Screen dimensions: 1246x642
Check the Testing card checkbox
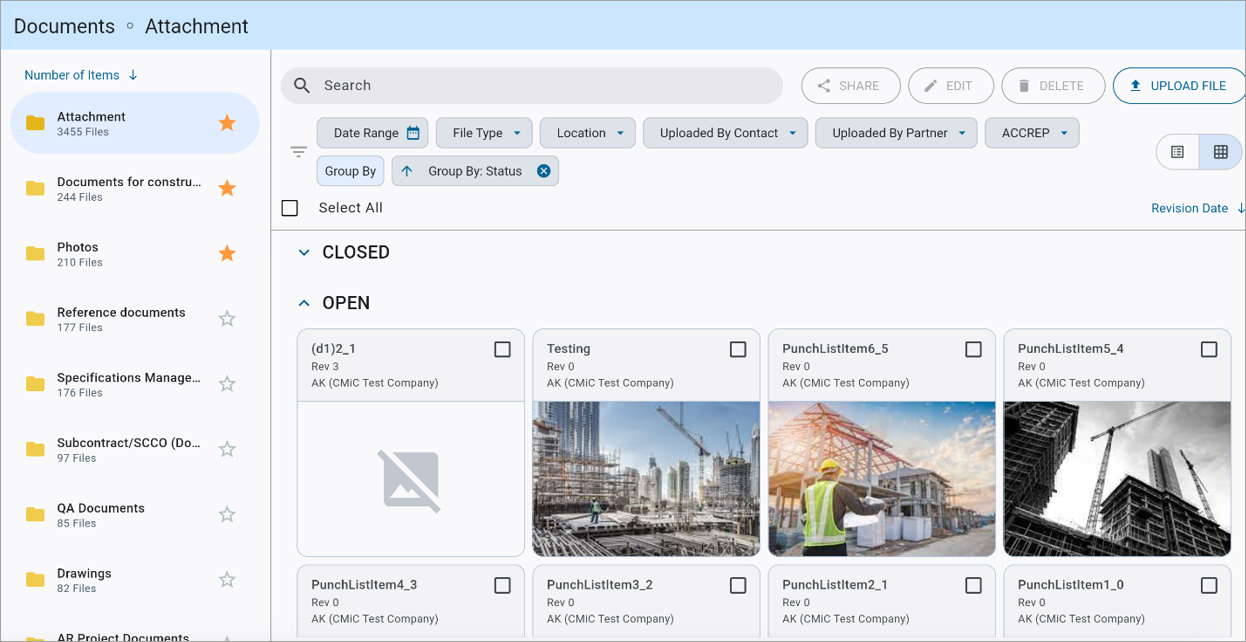(738, 349)
